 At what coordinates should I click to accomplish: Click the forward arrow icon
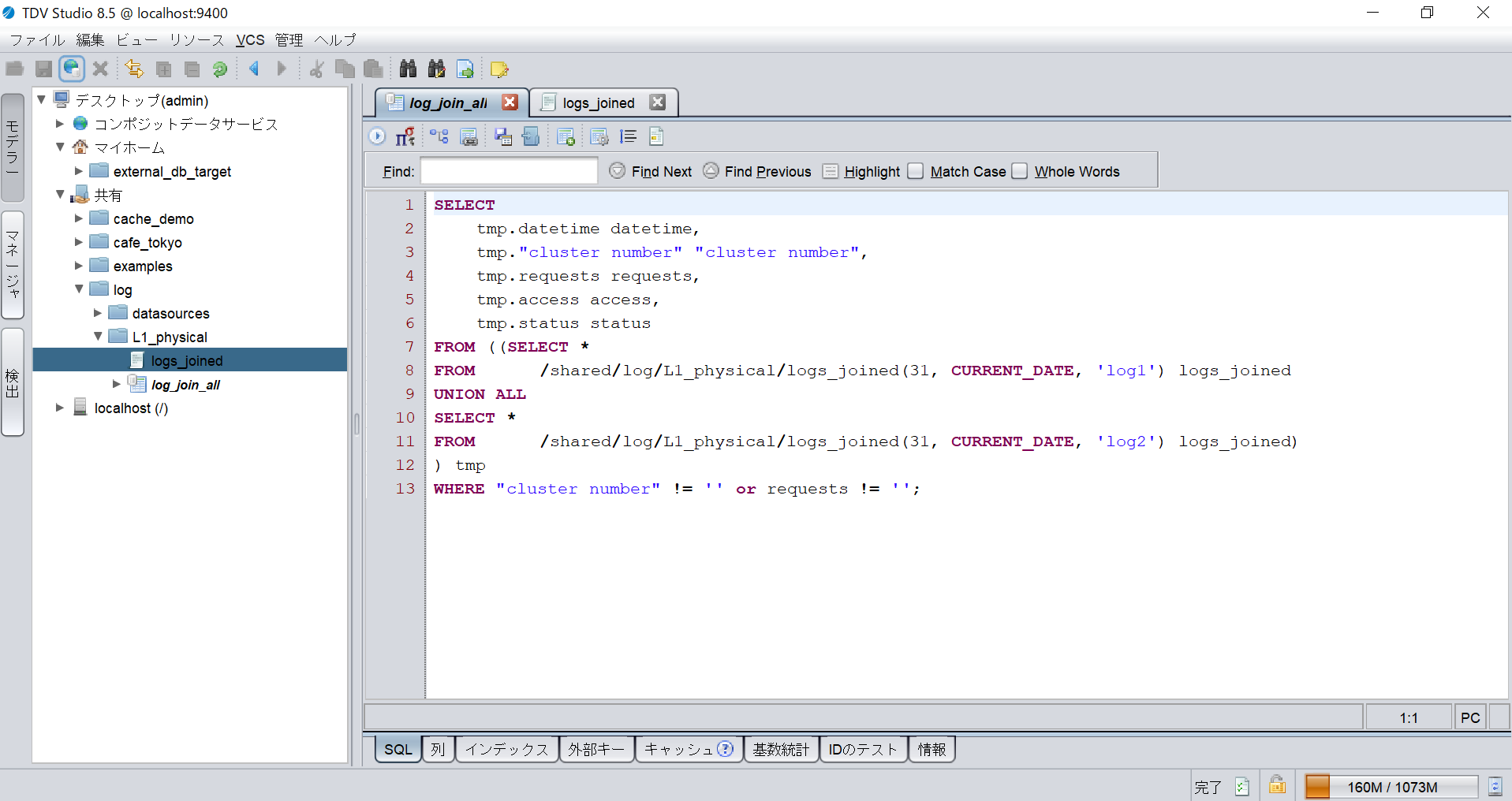(282, 69)
